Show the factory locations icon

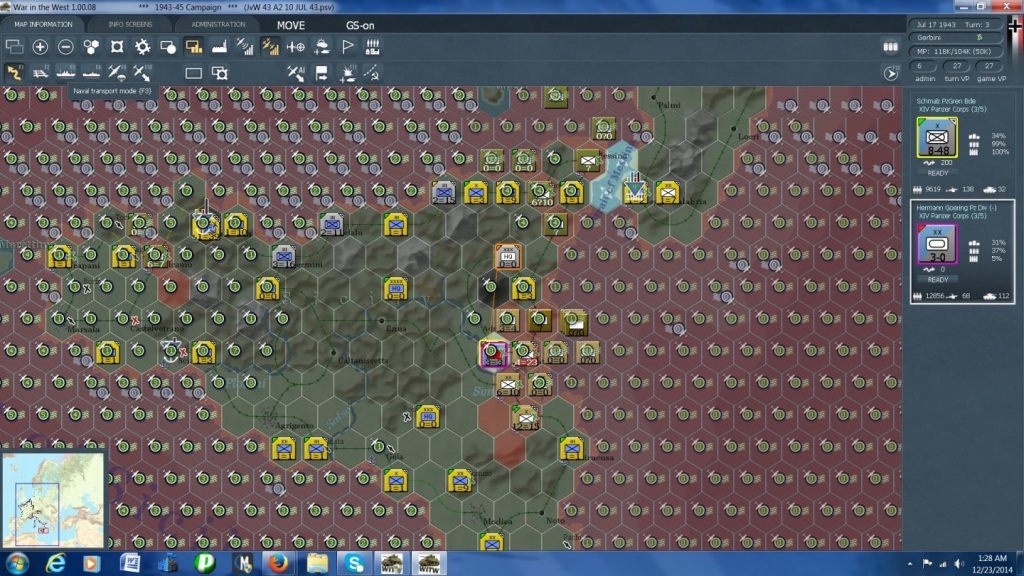(219, 46)
